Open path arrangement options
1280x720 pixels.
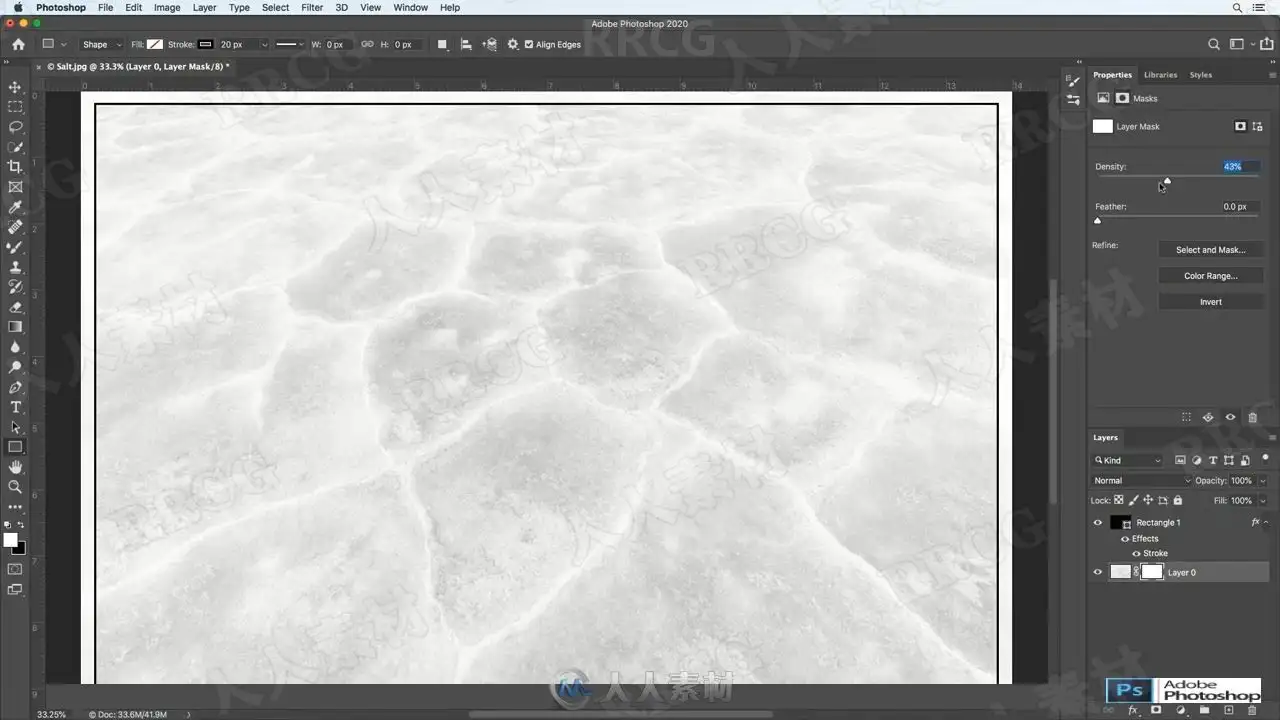pos(489,44)
